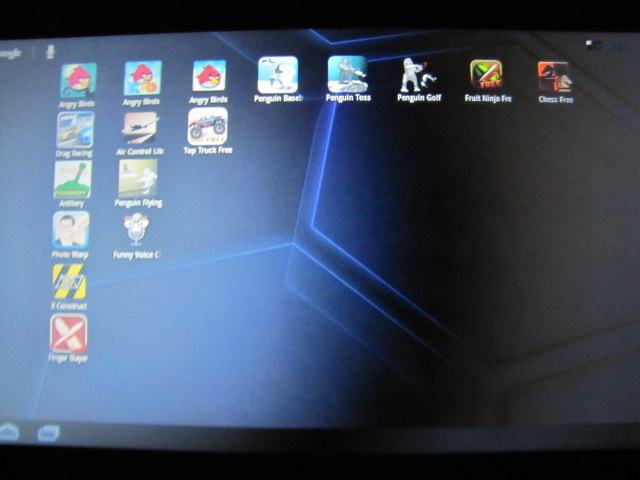Open the Apps grid icon in the top right
Image resolution: width=640 pixels, height=480 pixels.
click(x=593, y=44)
